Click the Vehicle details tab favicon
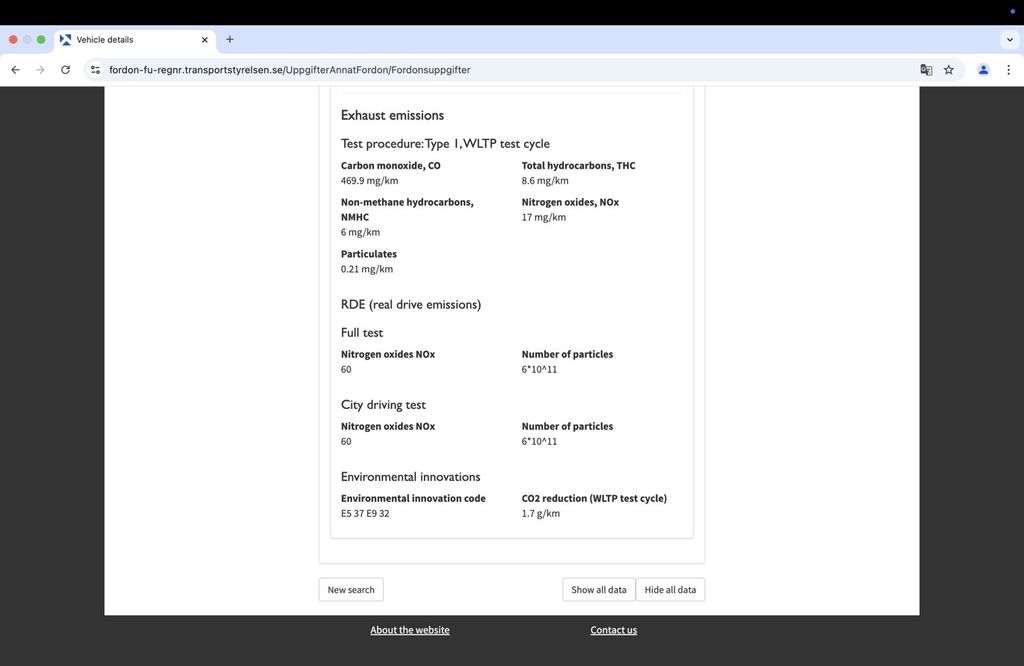The width and height of the screenshot is (1024, 666). click(65, 40)
